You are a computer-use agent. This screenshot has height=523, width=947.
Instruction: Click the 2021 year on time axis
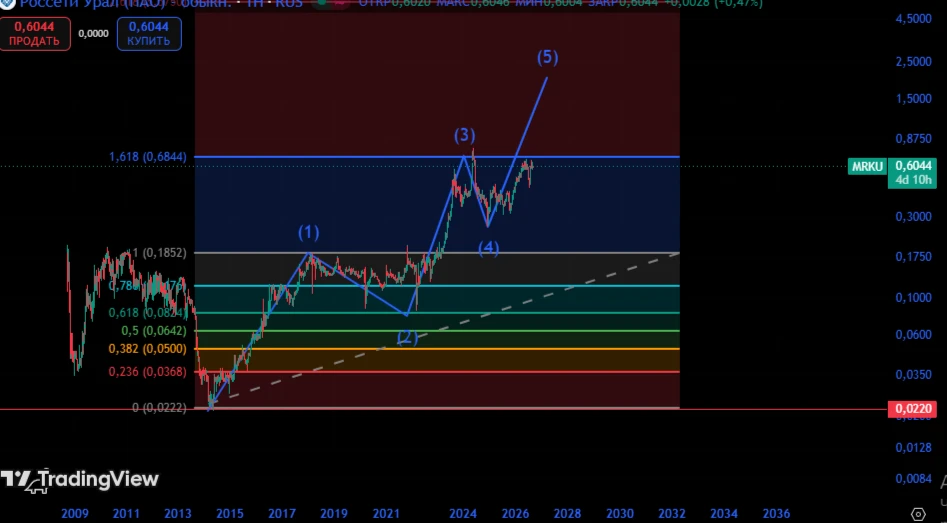[x=386, y=514]
